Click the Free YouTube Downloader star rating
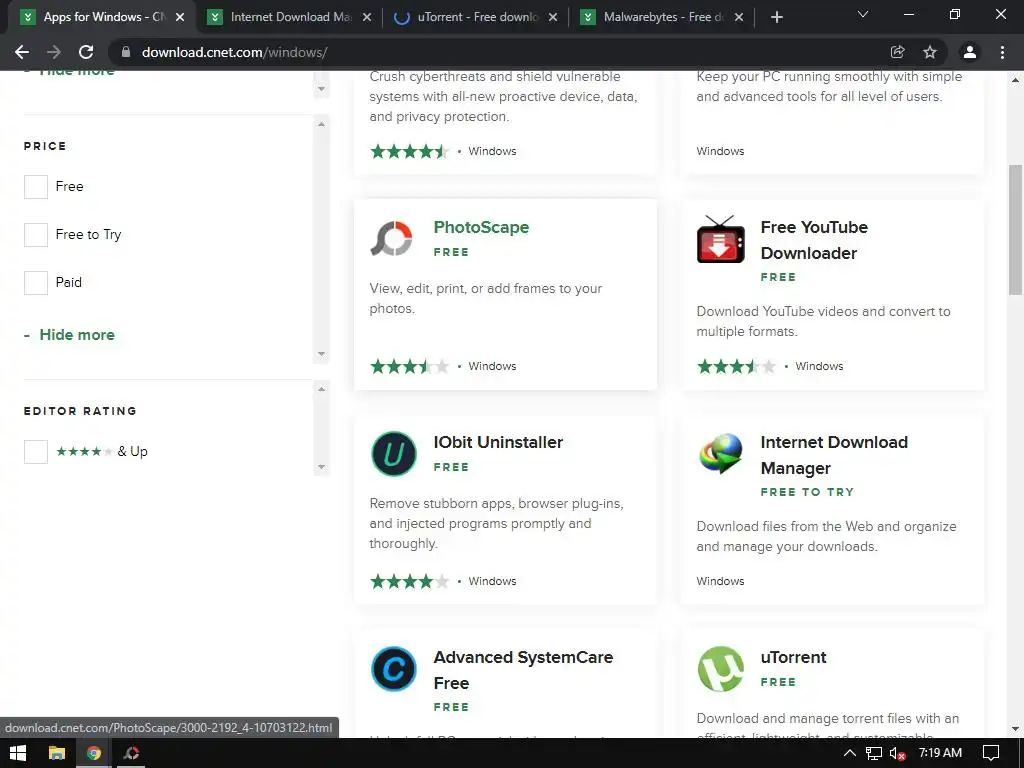 pos(736,366)
